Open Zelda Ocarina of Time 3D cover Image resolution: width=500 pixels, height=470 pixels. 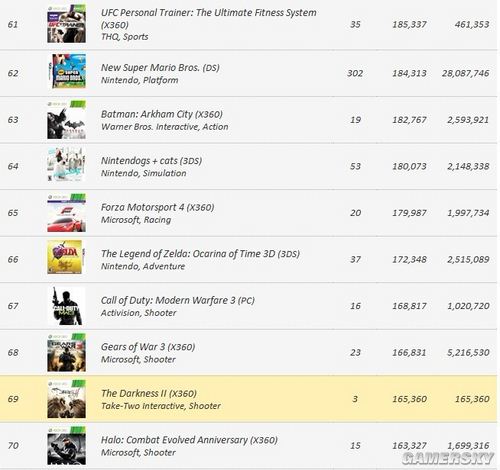click(65, 257)
